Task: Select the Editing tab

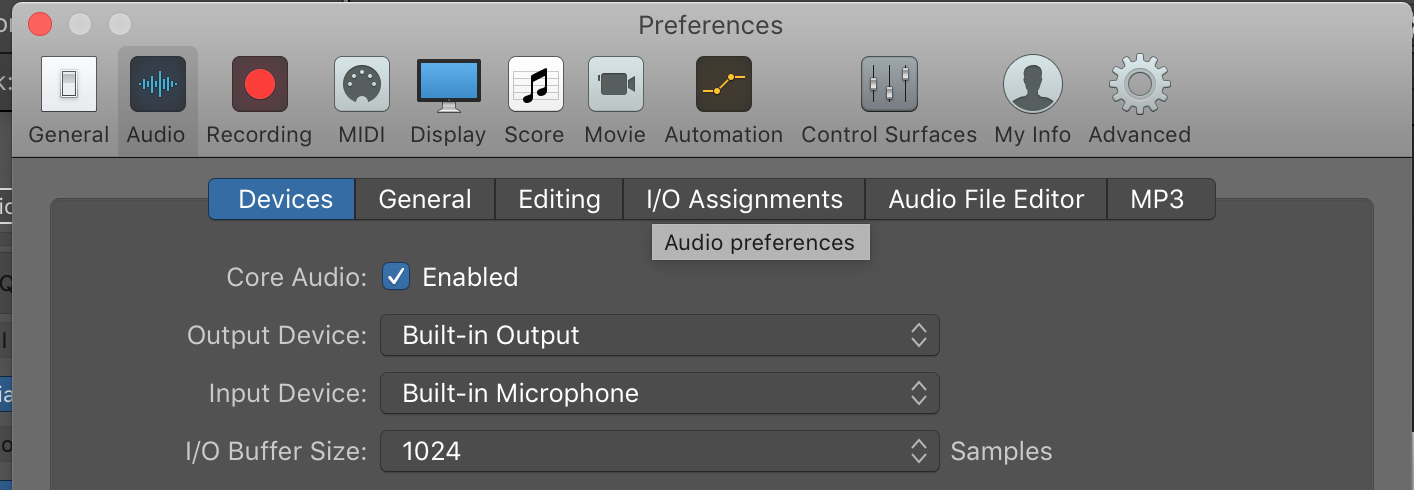Action: (559, 199)
